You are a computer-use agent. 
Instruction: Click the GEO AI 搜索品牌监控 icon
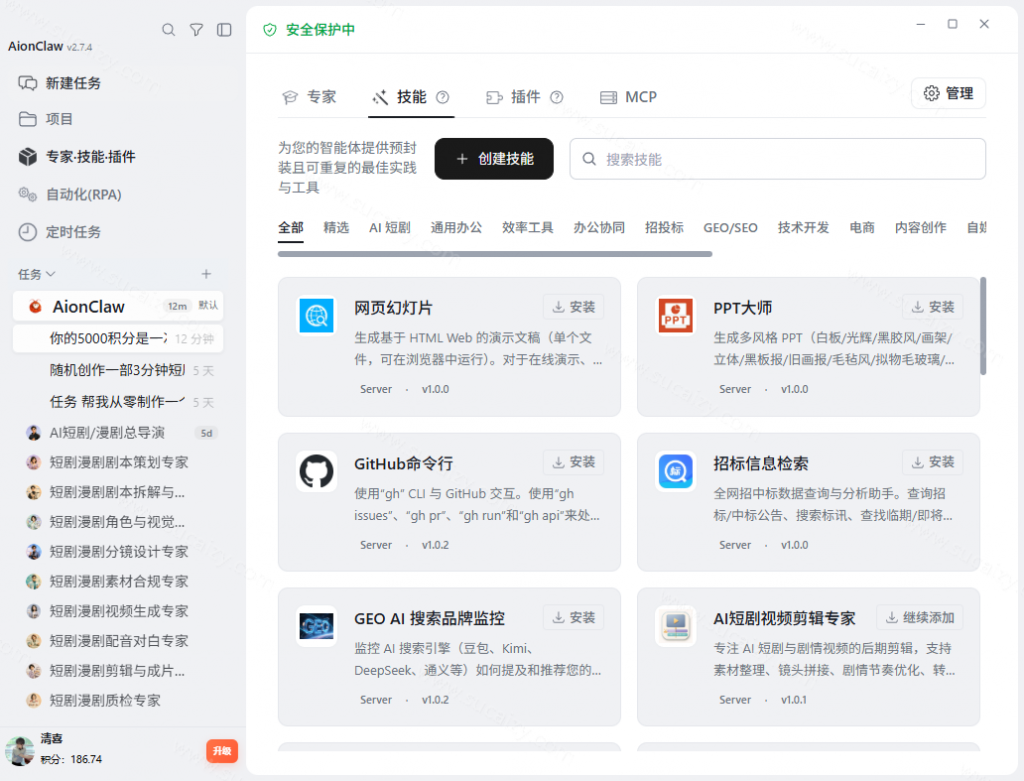[x=317, y=626]
